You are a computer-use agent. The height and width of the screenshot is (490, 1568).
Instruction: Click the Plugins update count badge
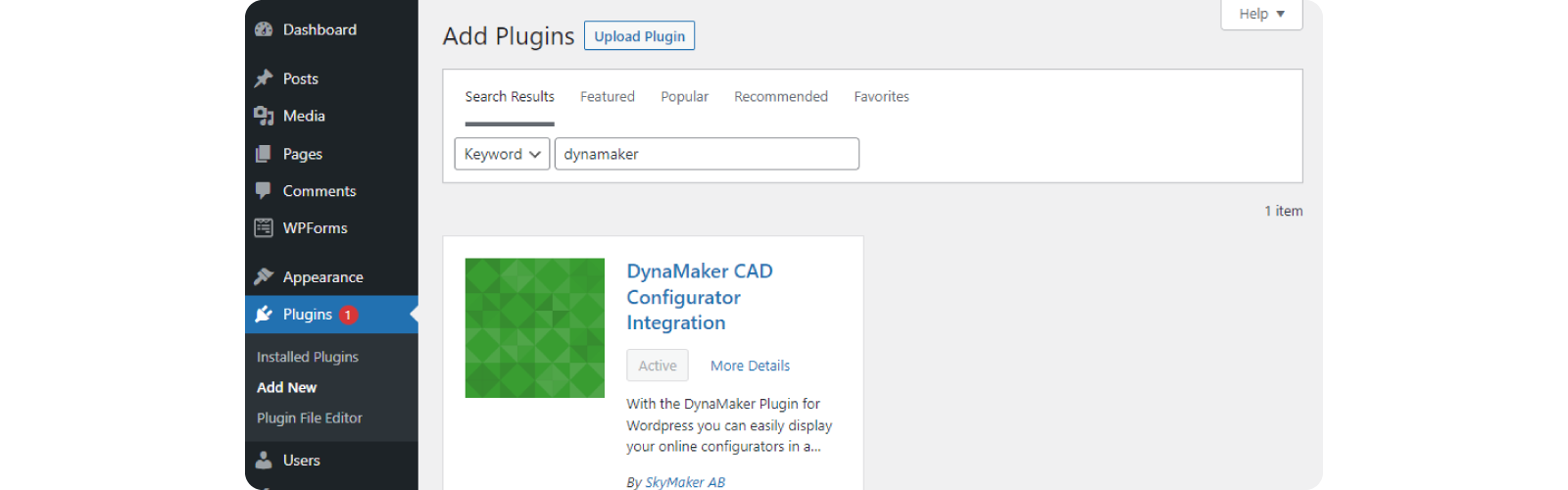pos(348,315)
